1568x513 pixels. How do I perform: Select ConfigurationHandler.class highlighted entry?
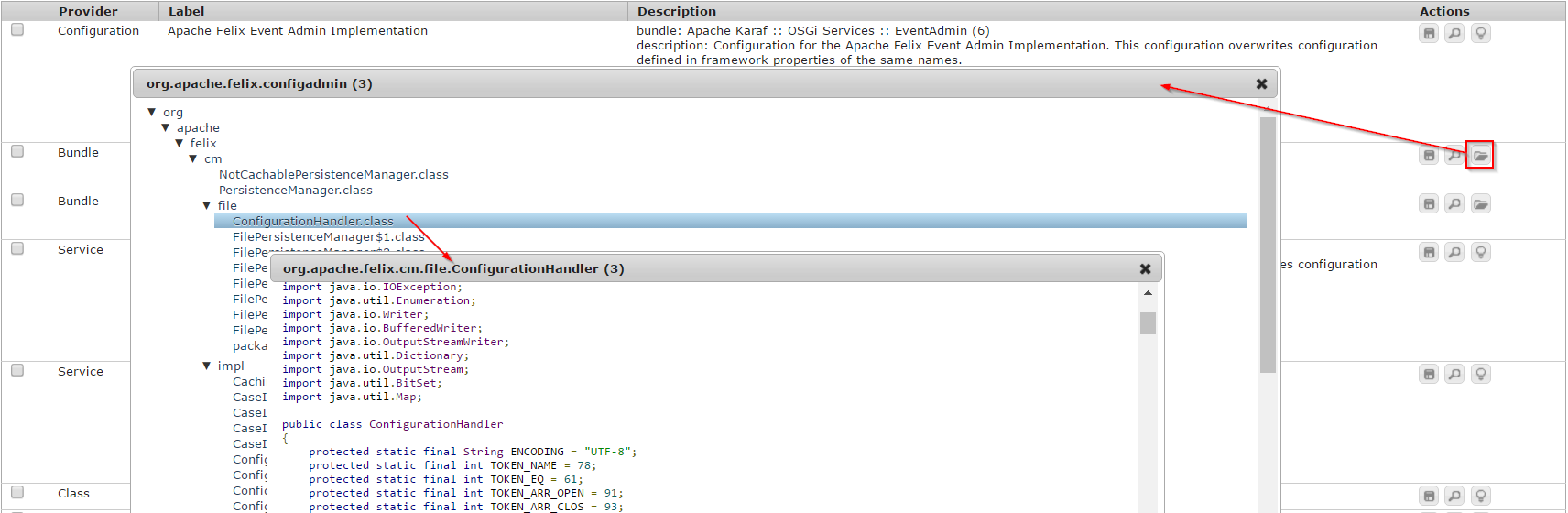pos(730,221)
